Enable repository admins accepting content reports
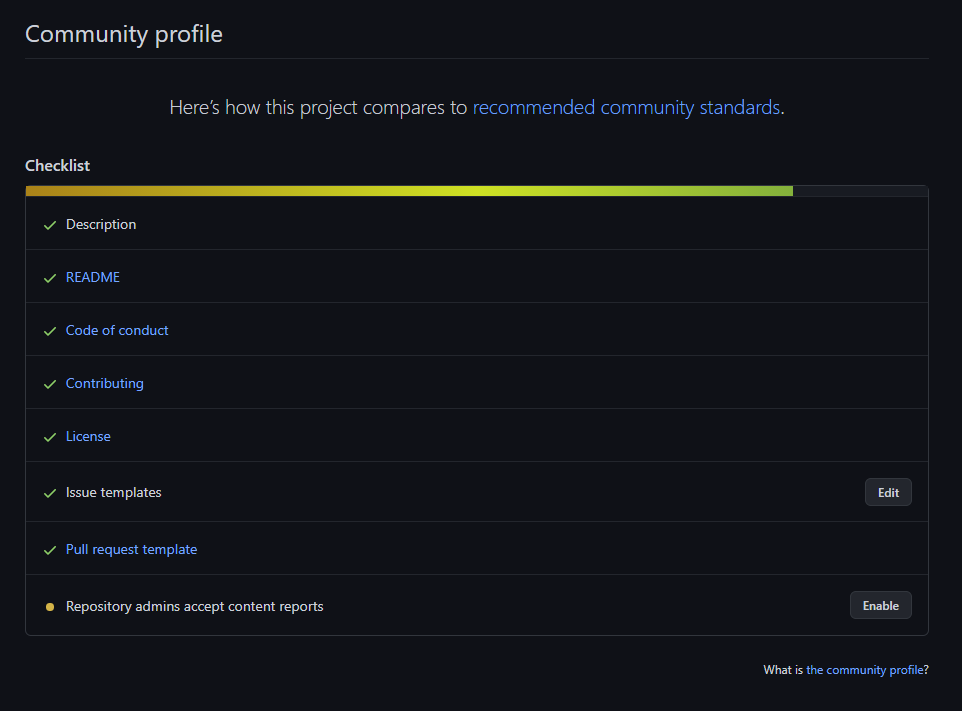Screen dimensions: 962x711 pos(880,605)
